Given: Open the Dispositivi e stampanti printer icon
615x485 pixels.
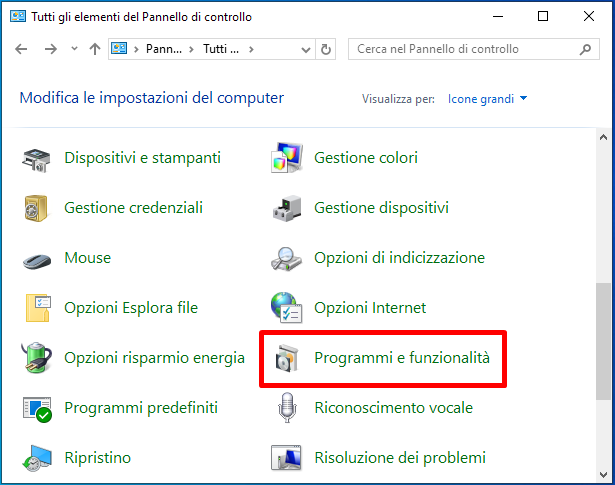Looking at the screenshot, I should click(x=36, y=159).
